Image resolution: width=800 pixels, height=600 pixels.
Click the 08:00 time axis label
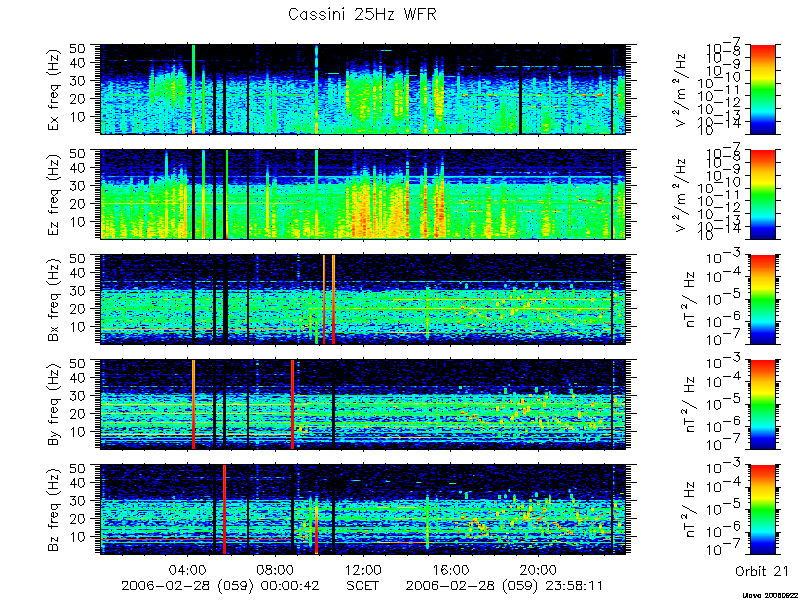(276, 569)
